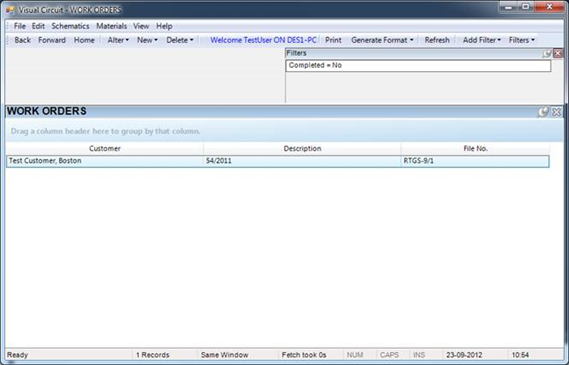Close the WORK ORDERS panel
The height and width of the screenshot is (365, 569).
pos(556,112)
